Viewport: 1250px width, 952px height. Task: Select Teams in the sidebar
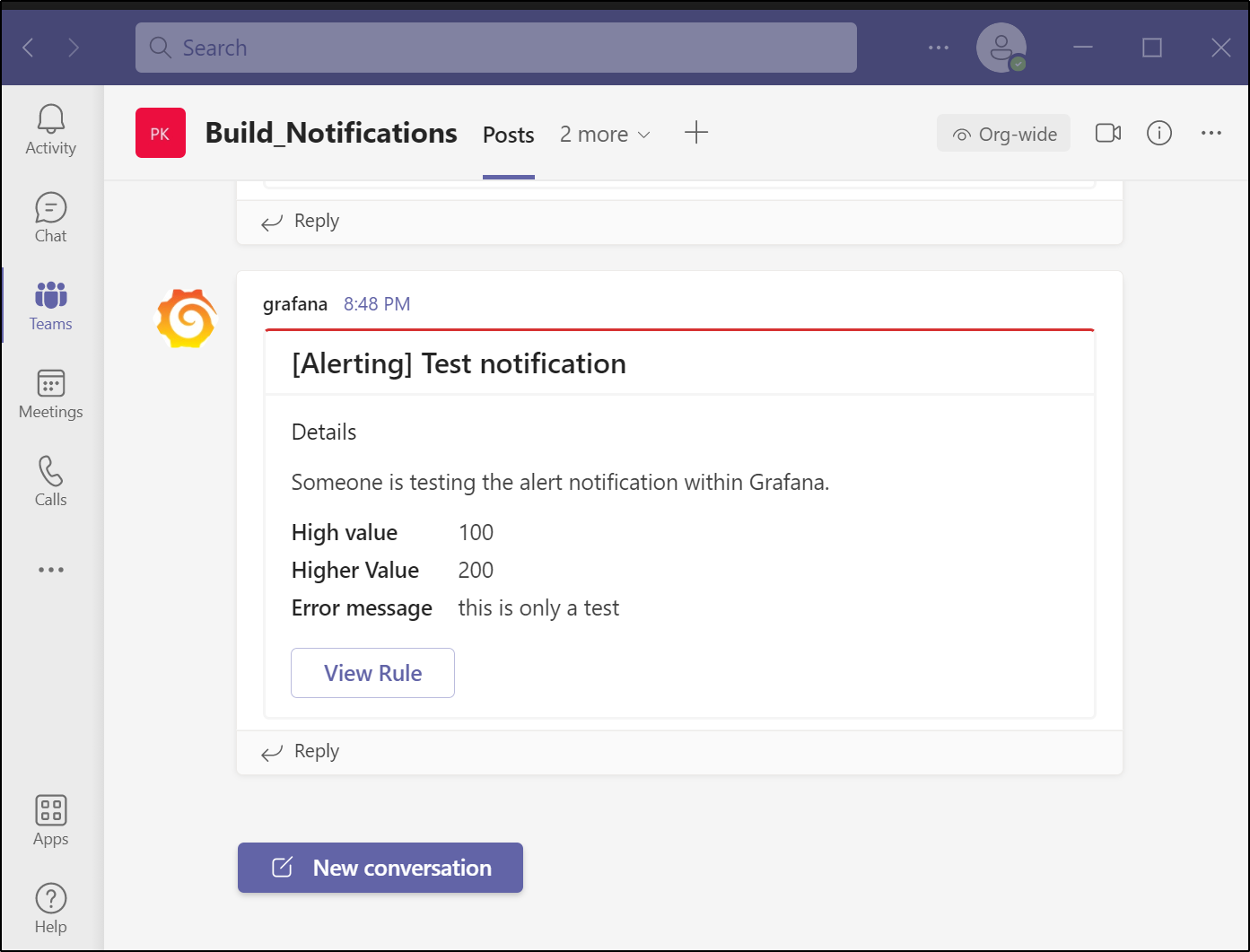coord(51,306)
